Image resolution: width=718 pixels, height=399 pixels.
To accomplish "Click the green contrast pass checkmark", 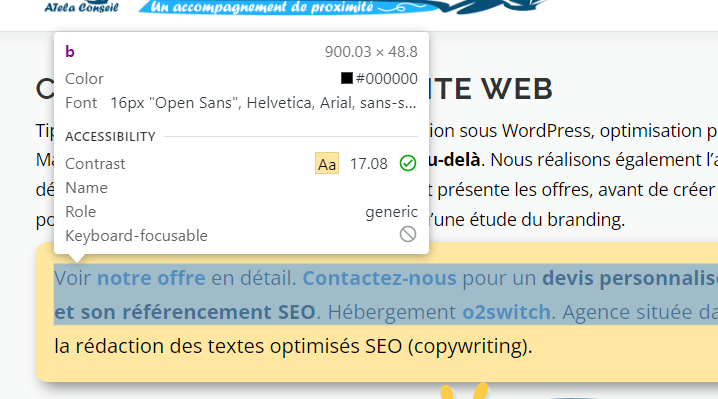I will click(x=408, y=163).
